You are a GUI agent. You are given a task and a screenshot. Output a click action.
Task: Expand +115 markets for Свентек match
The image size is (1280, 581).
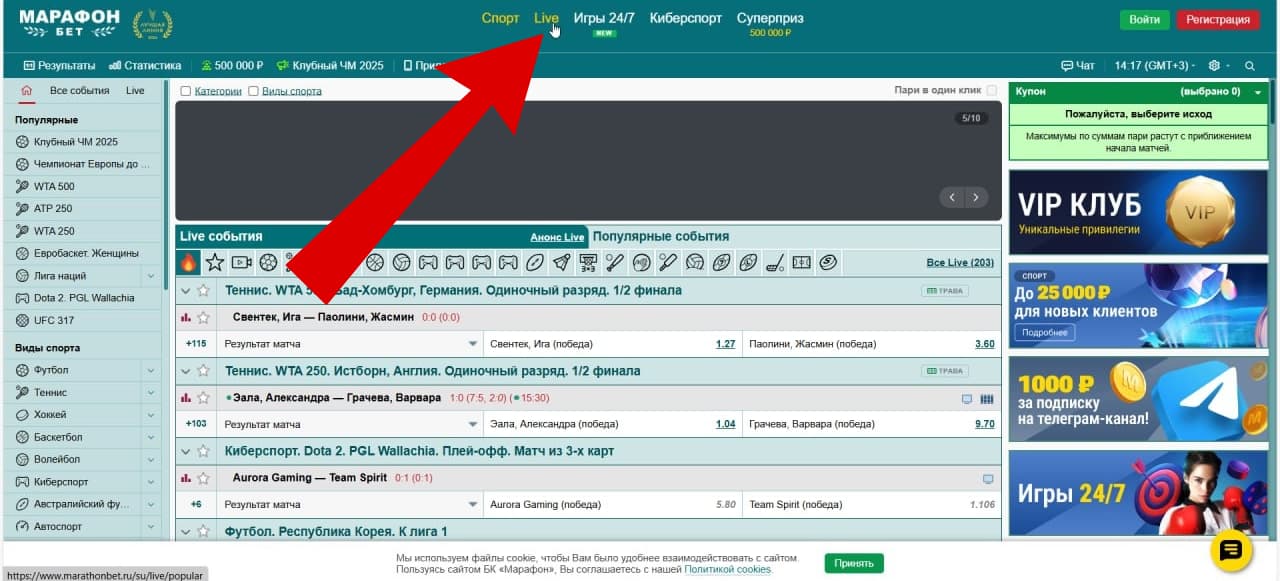click(x=196, y=344)
